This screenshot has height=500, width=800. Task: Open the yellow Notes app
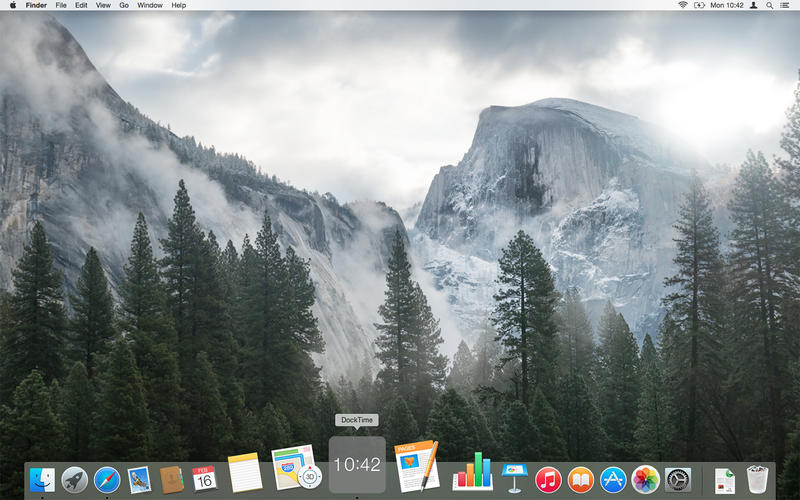(245, 473)
